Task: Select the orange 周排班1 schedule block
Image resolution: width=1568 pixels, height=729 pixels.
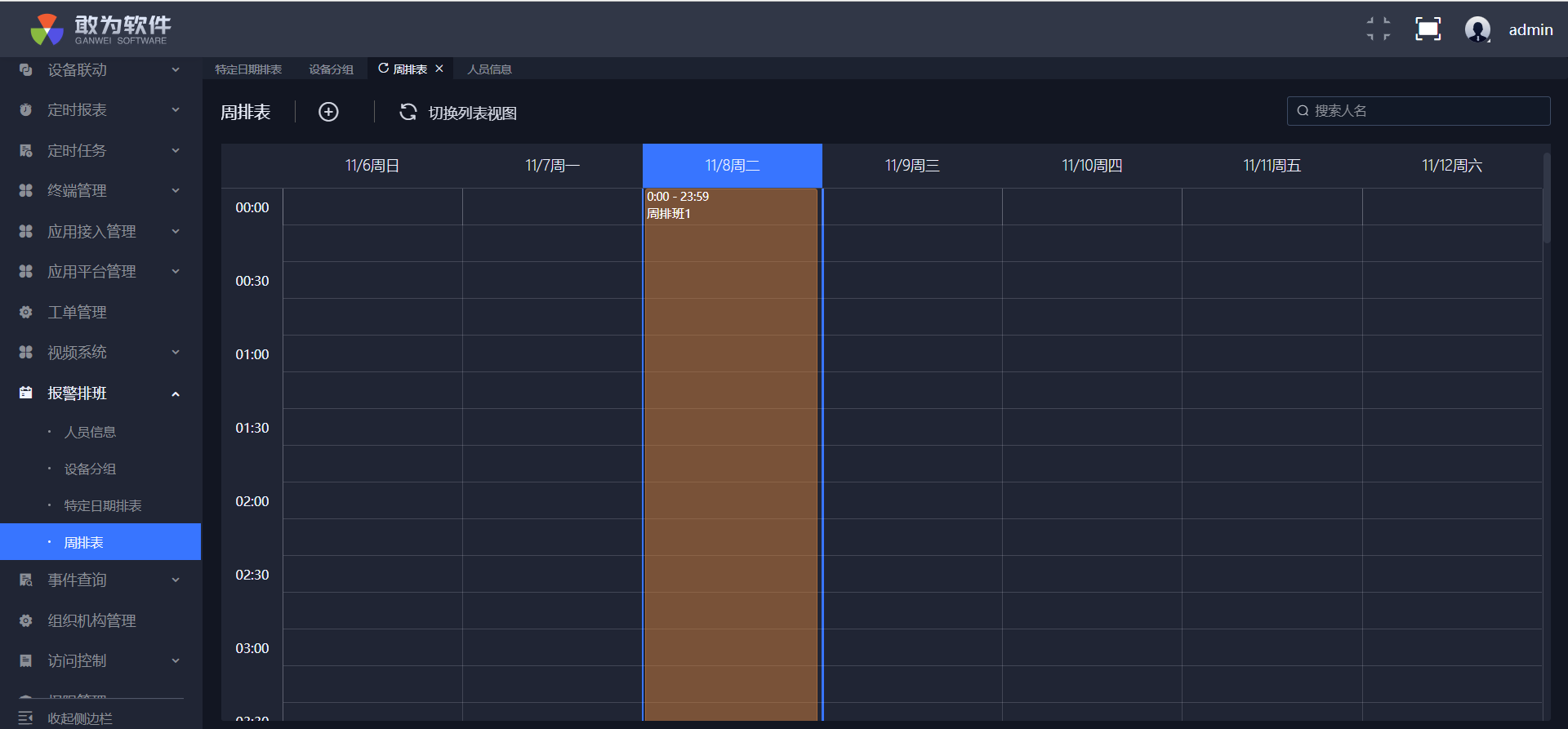Action: 731,449
